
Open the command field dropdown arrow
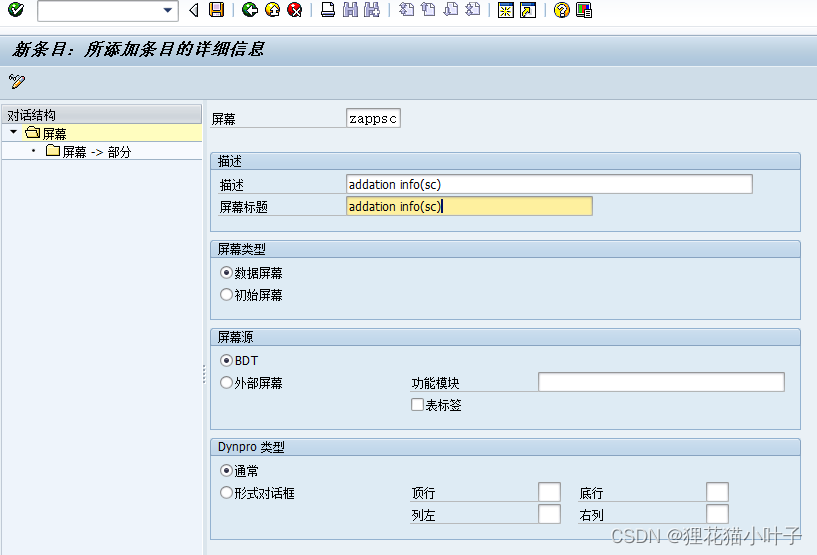coord(168,10)
